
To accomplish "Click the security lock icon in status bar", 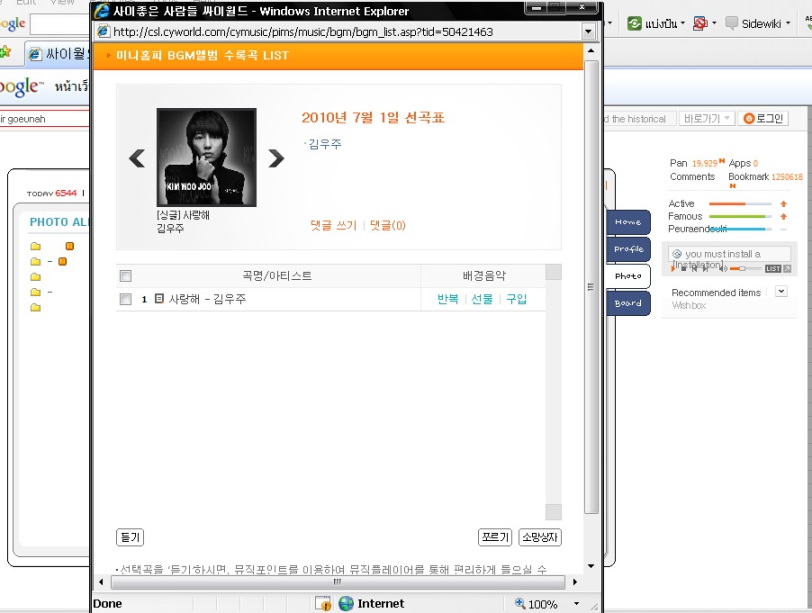I will click(x=324, y=604).
